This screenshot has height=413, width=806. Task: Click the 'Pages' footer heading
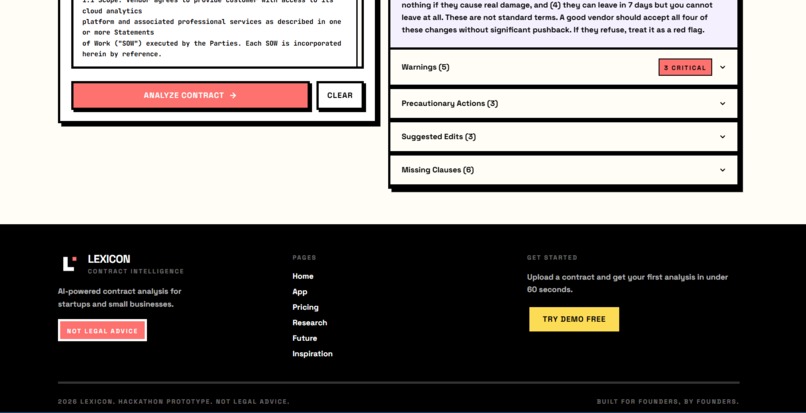304,257
